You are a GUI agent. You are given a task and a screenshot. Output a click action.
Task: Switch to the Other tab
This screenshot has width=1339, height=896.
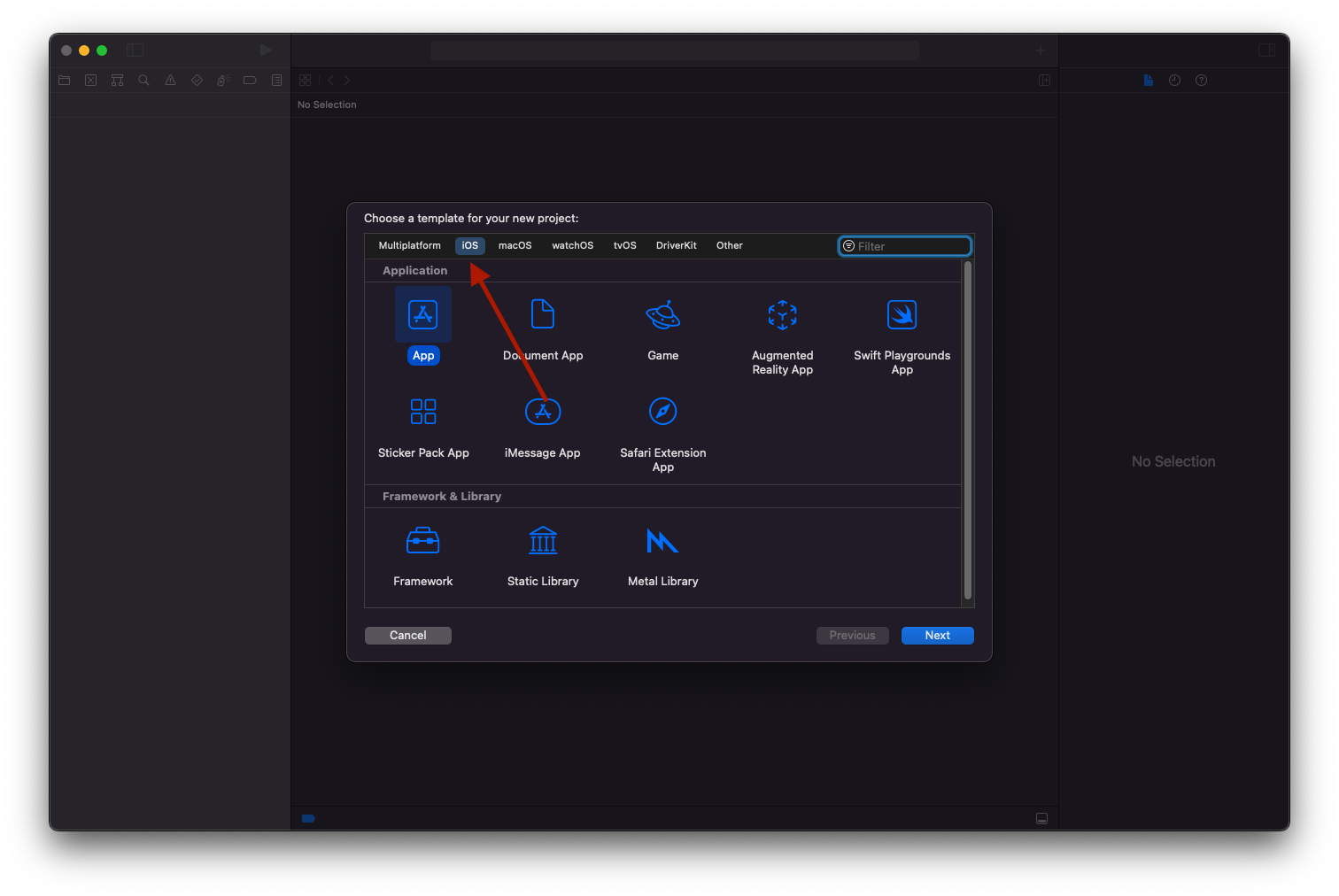729,246
